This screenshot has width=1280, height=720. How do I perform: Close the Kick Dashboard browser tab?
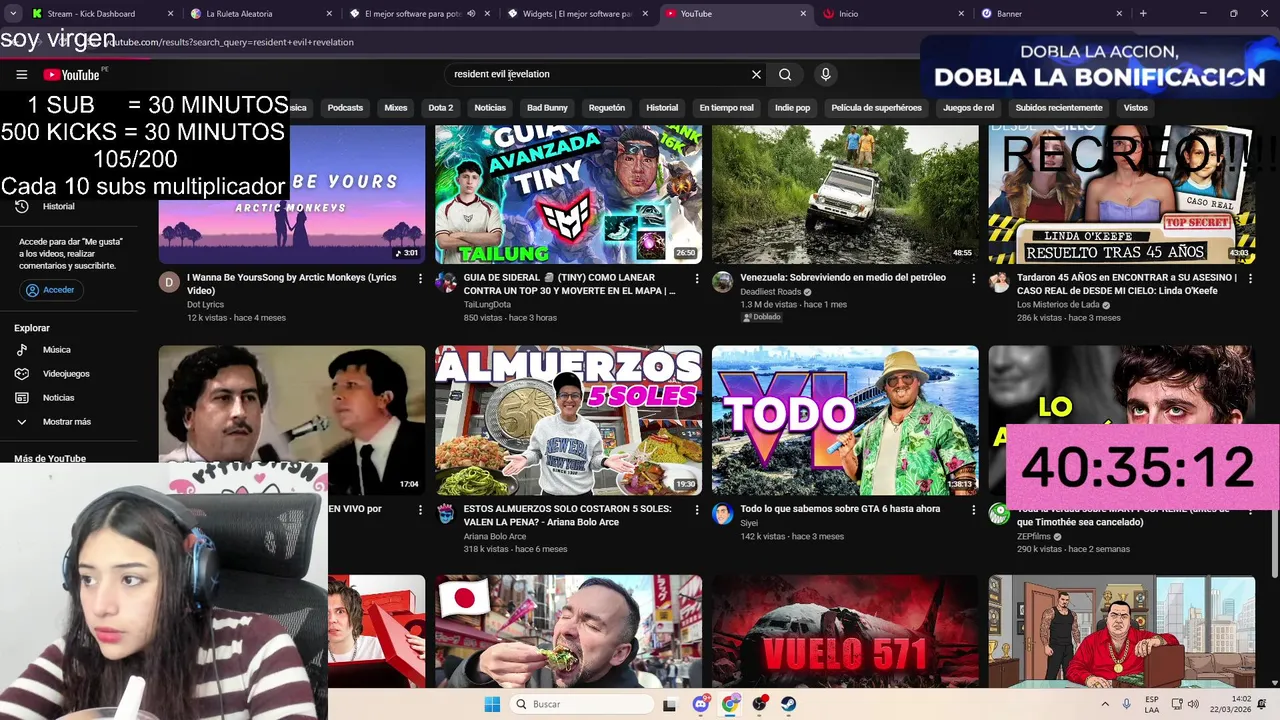pos(170,14)
